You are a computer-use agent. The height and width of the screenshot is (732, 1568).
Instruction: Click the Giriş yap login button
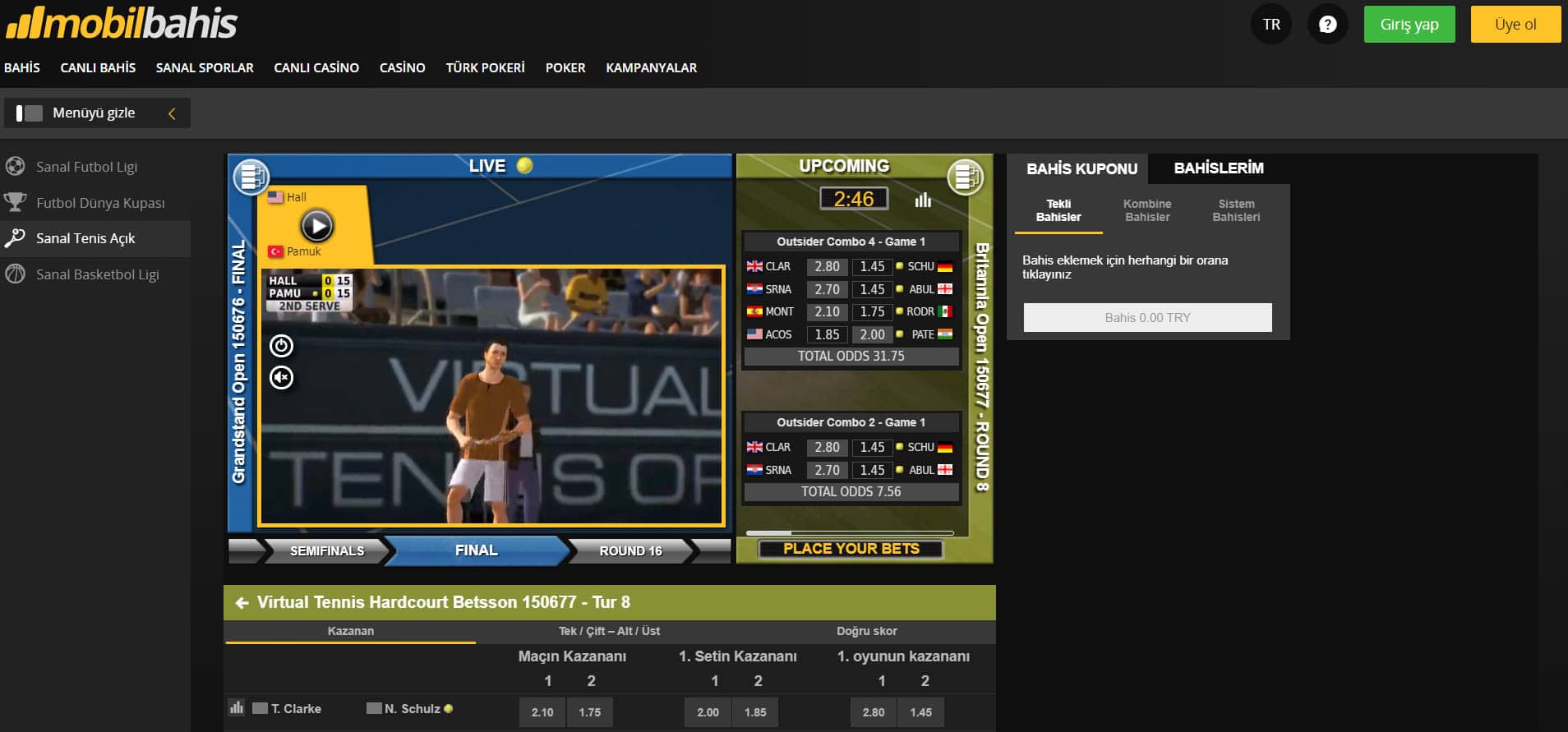click(x=1409, y=25)
